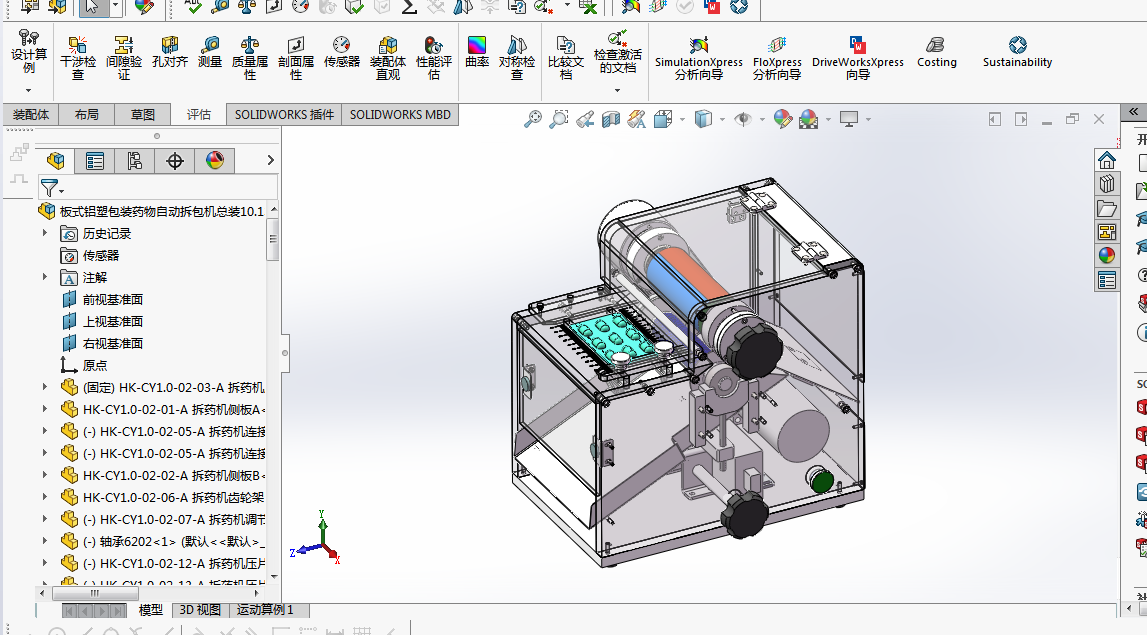Switch to the 3D 视图 bottom tab

[200, 609]
